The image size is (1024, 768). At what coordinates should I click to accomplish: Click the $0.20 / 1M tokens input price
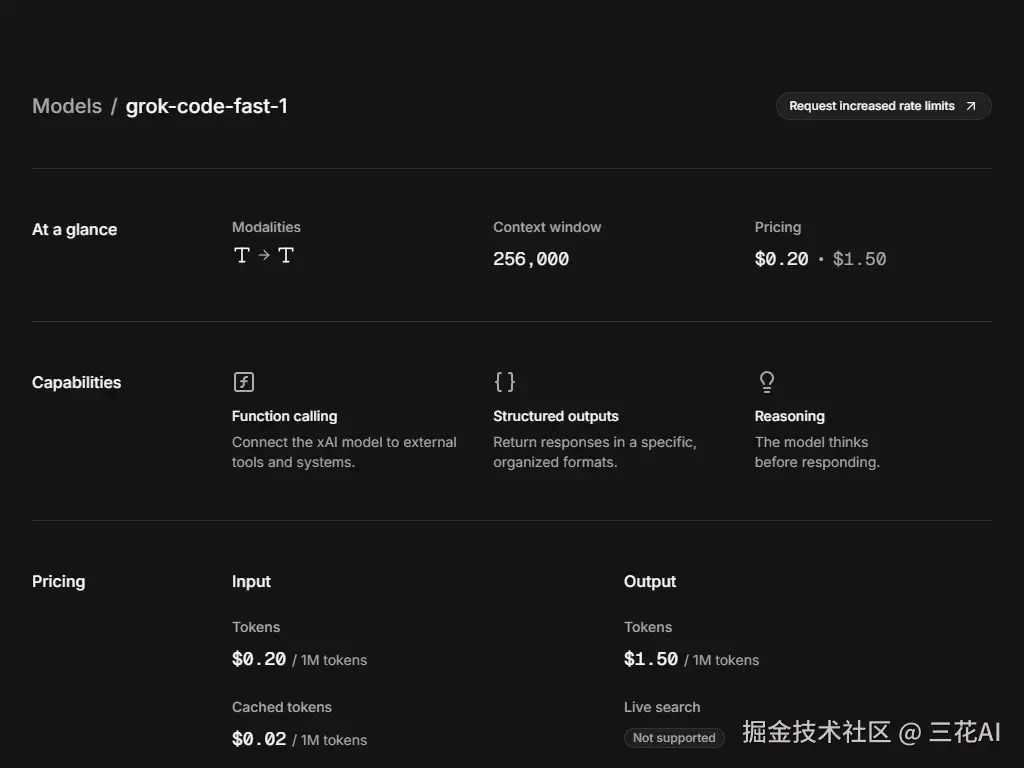click(299, 660)
